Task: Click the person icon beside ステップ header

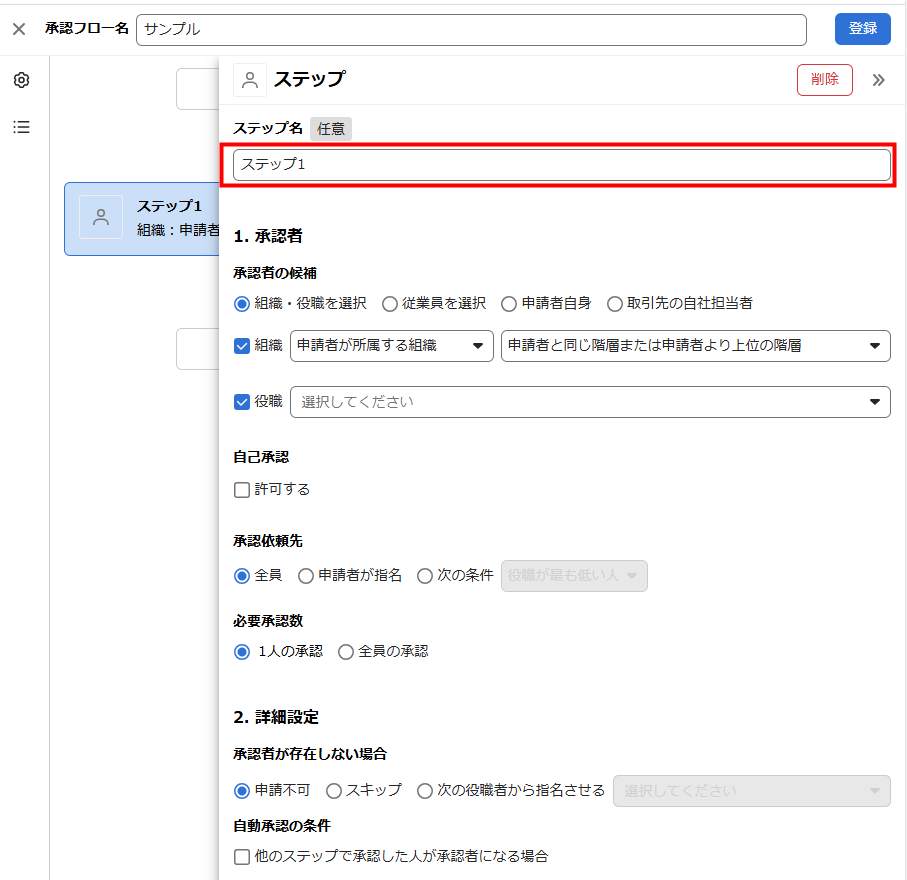Action: tap(250, 80)
